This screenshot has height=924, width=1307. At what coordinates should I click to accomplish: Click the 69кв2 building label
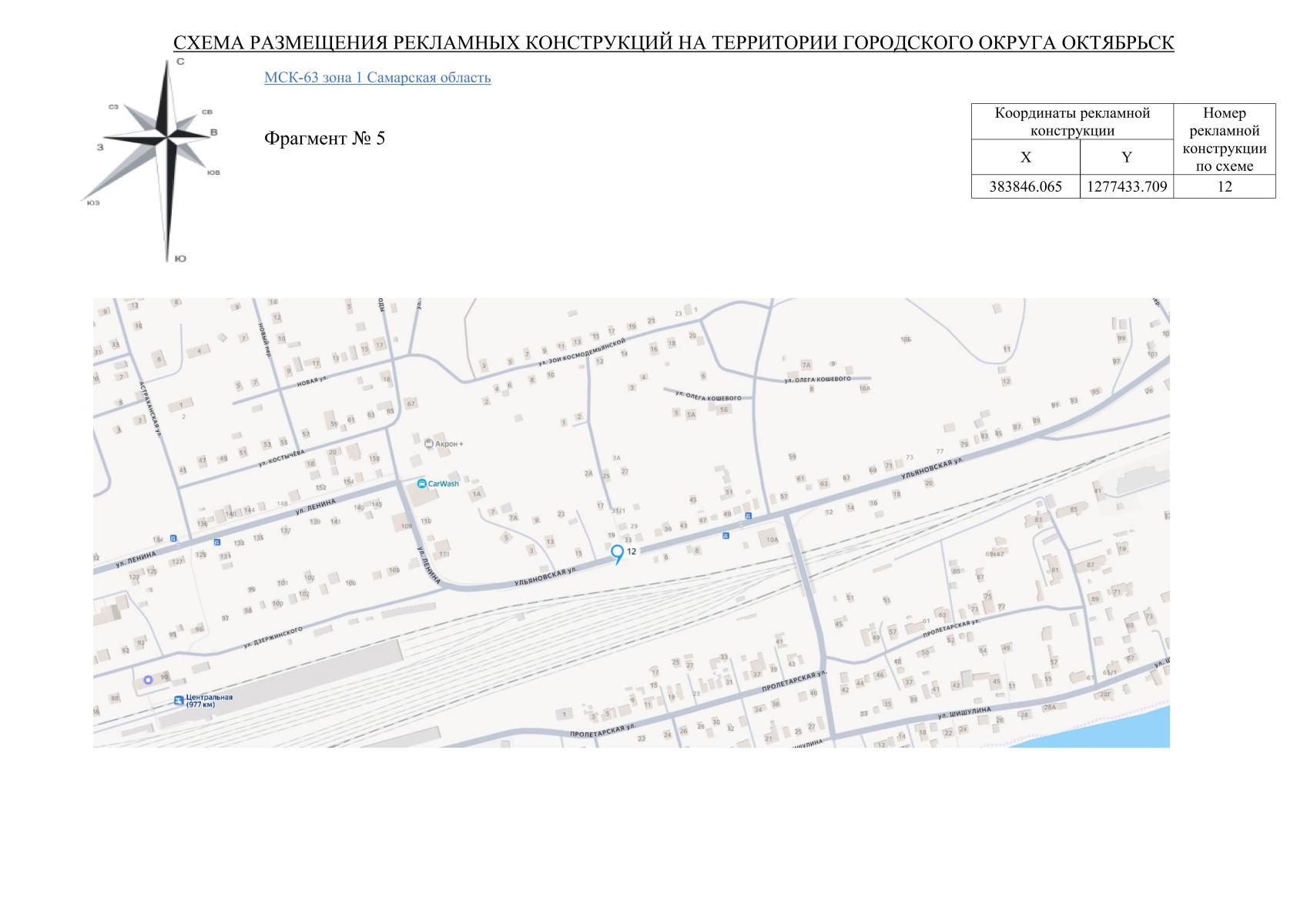click(994, 554)
